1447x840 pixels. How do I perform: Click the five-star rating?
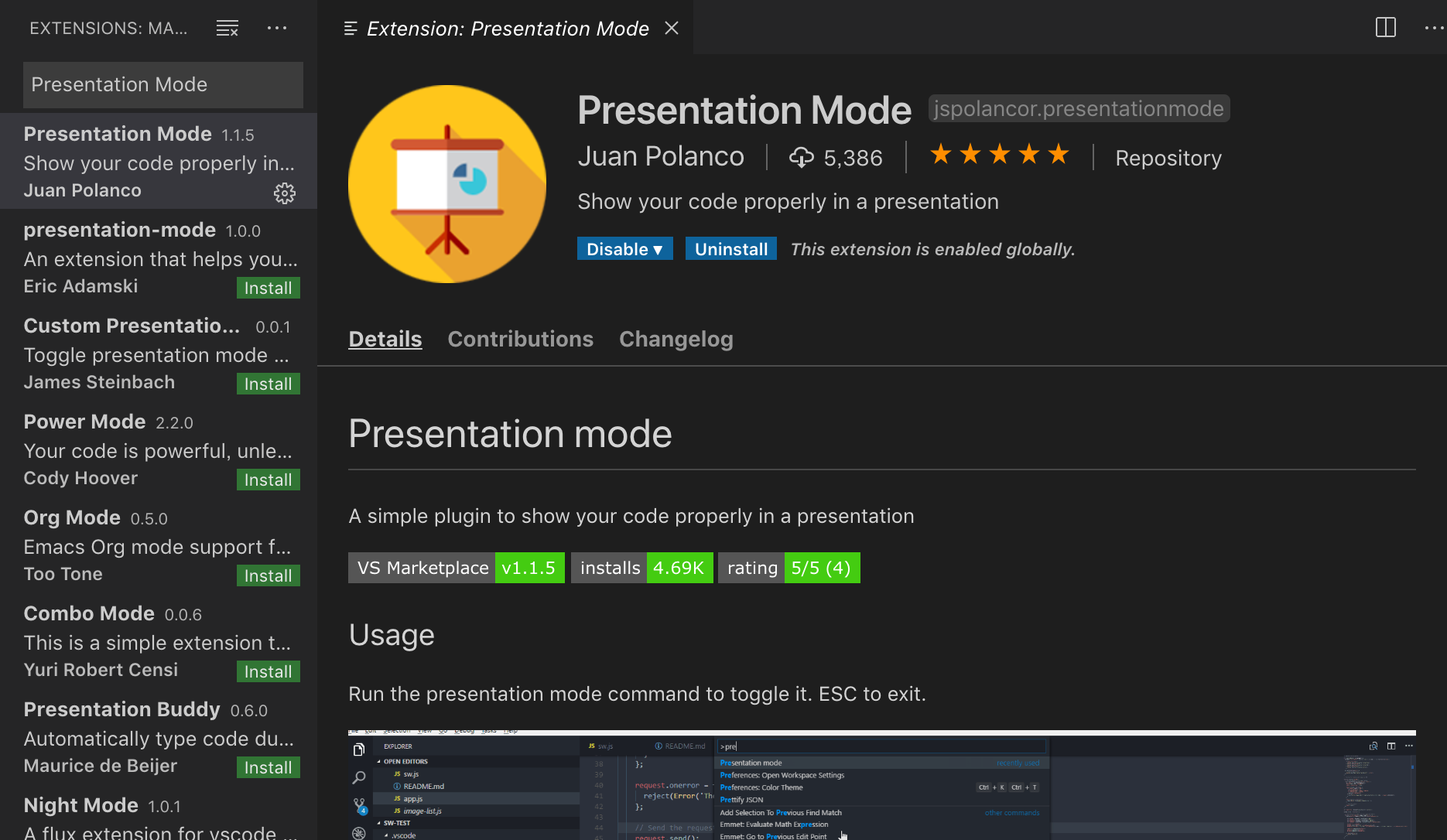point(1000,155)
